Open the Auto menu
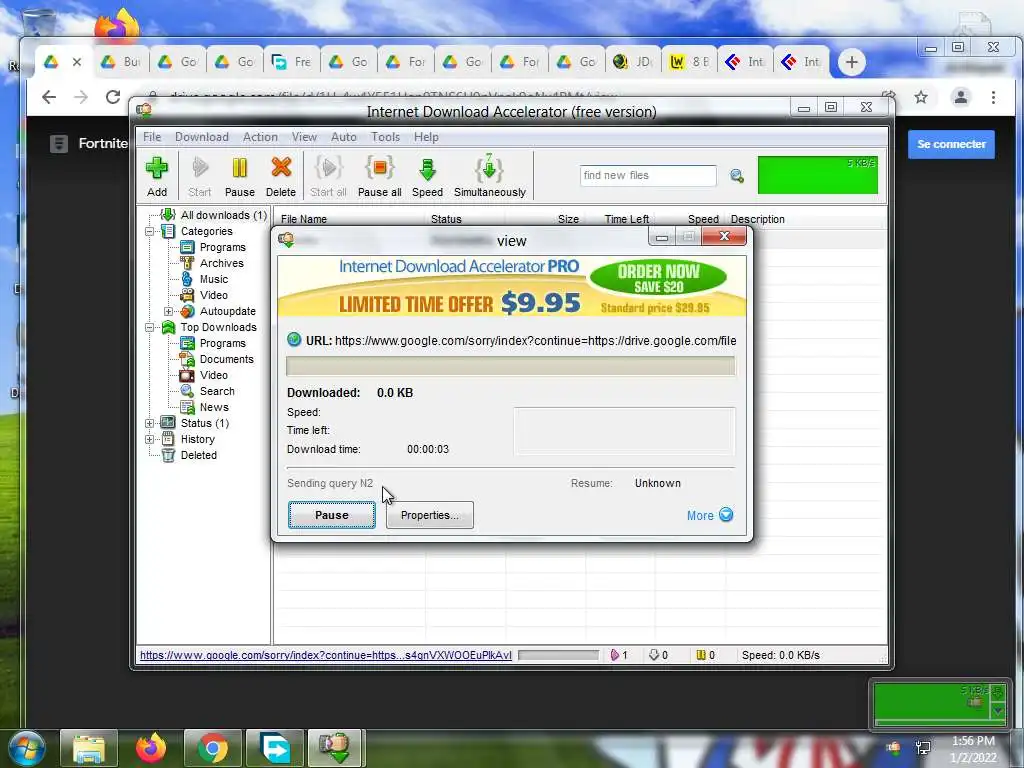The image size is (1024, 768). point(344,137)
